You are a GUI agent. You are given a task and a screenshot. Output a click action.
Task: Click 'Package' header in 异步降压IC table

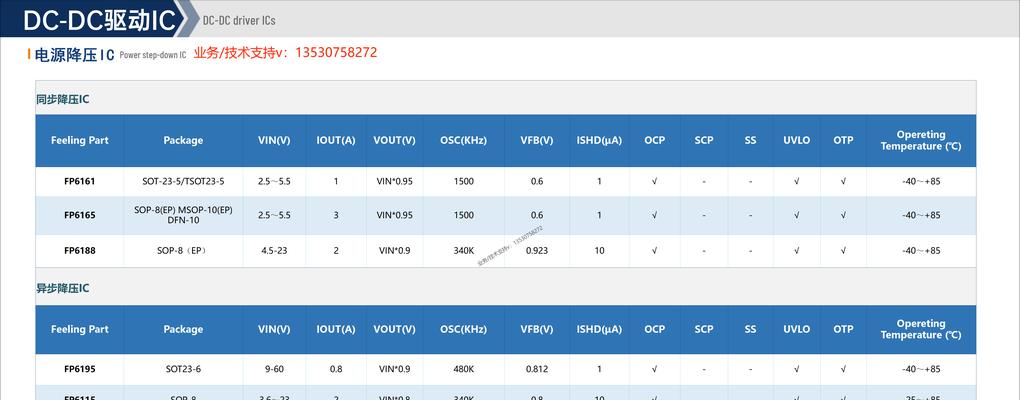click(183, 330)
